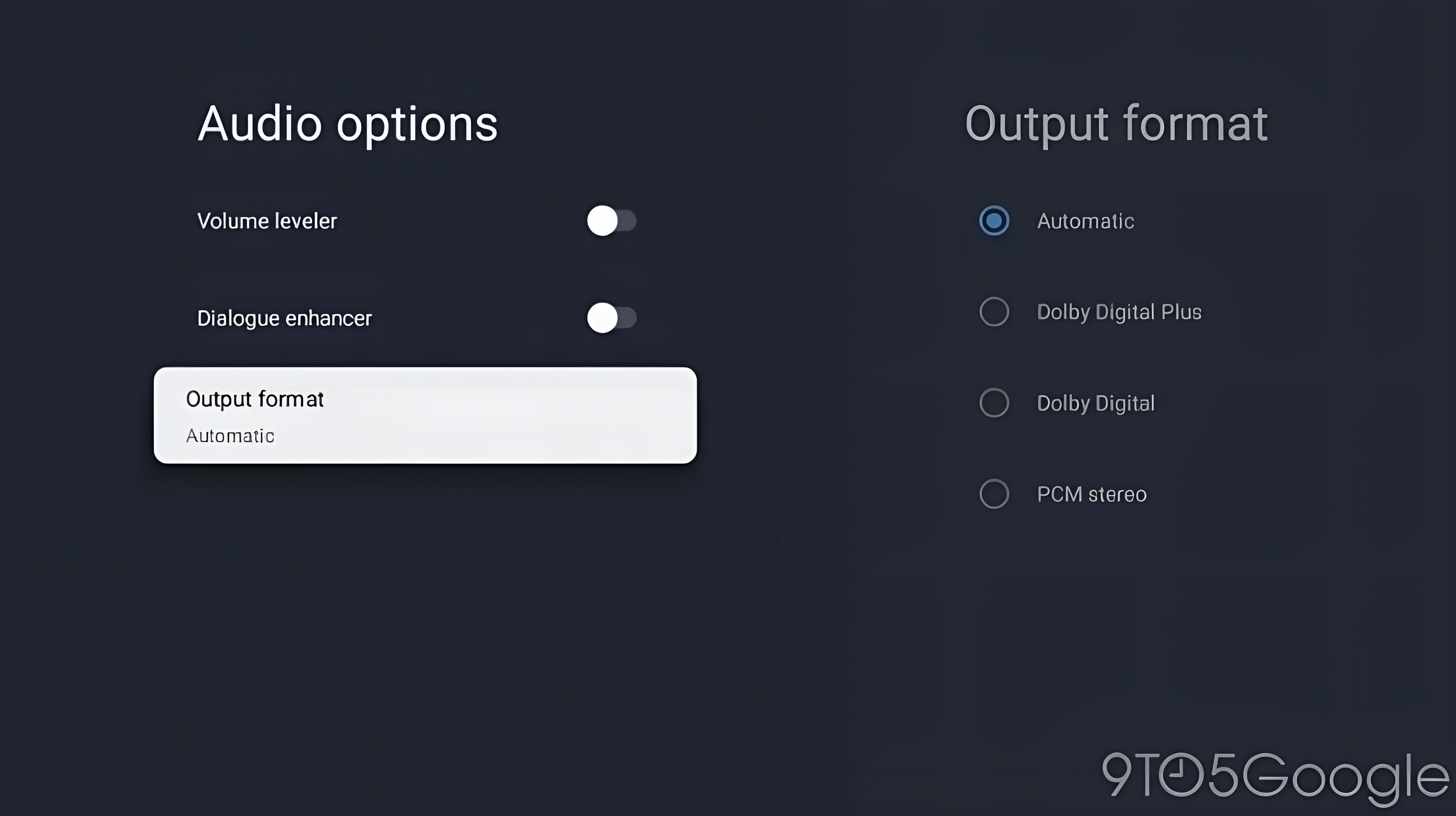Select PCM stereo output format

994,493
